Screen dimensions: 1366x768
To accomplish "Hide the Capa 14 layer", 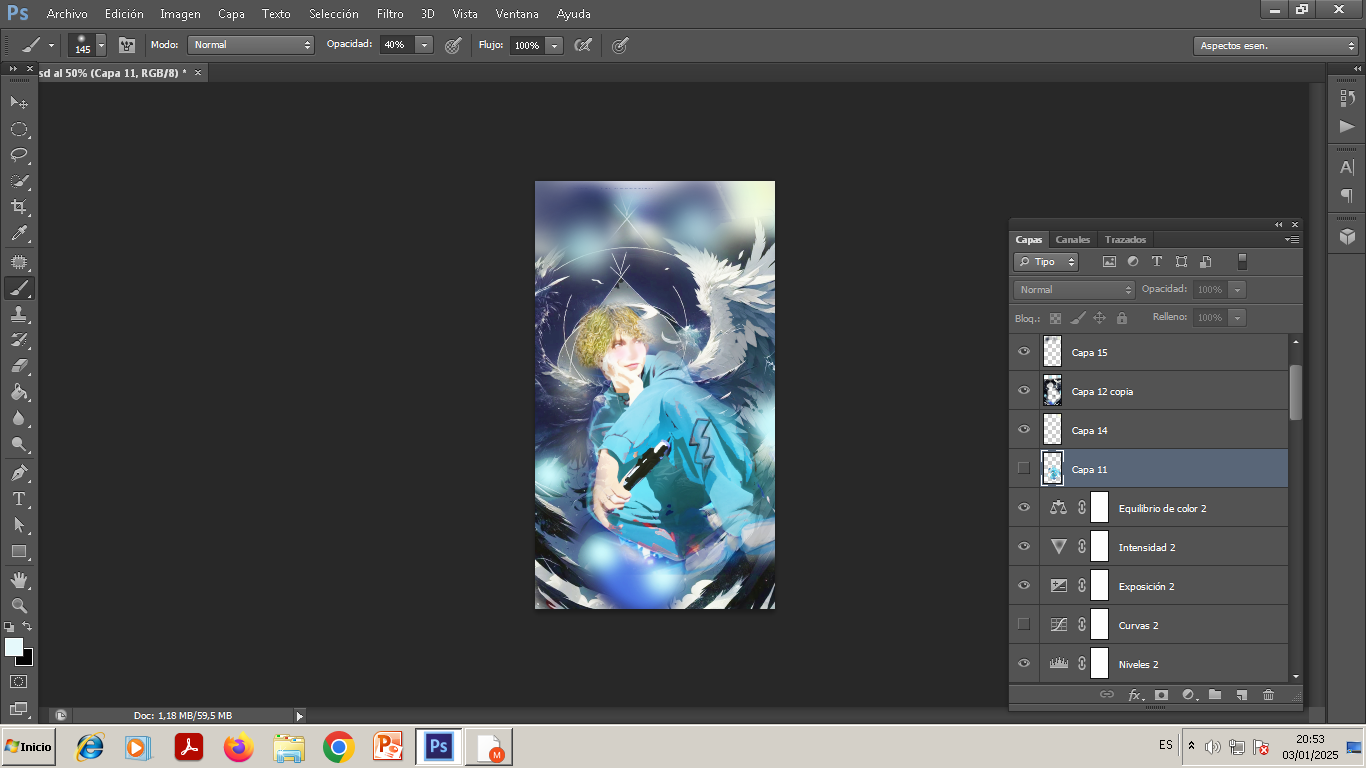I will [x=1023, y=430].
